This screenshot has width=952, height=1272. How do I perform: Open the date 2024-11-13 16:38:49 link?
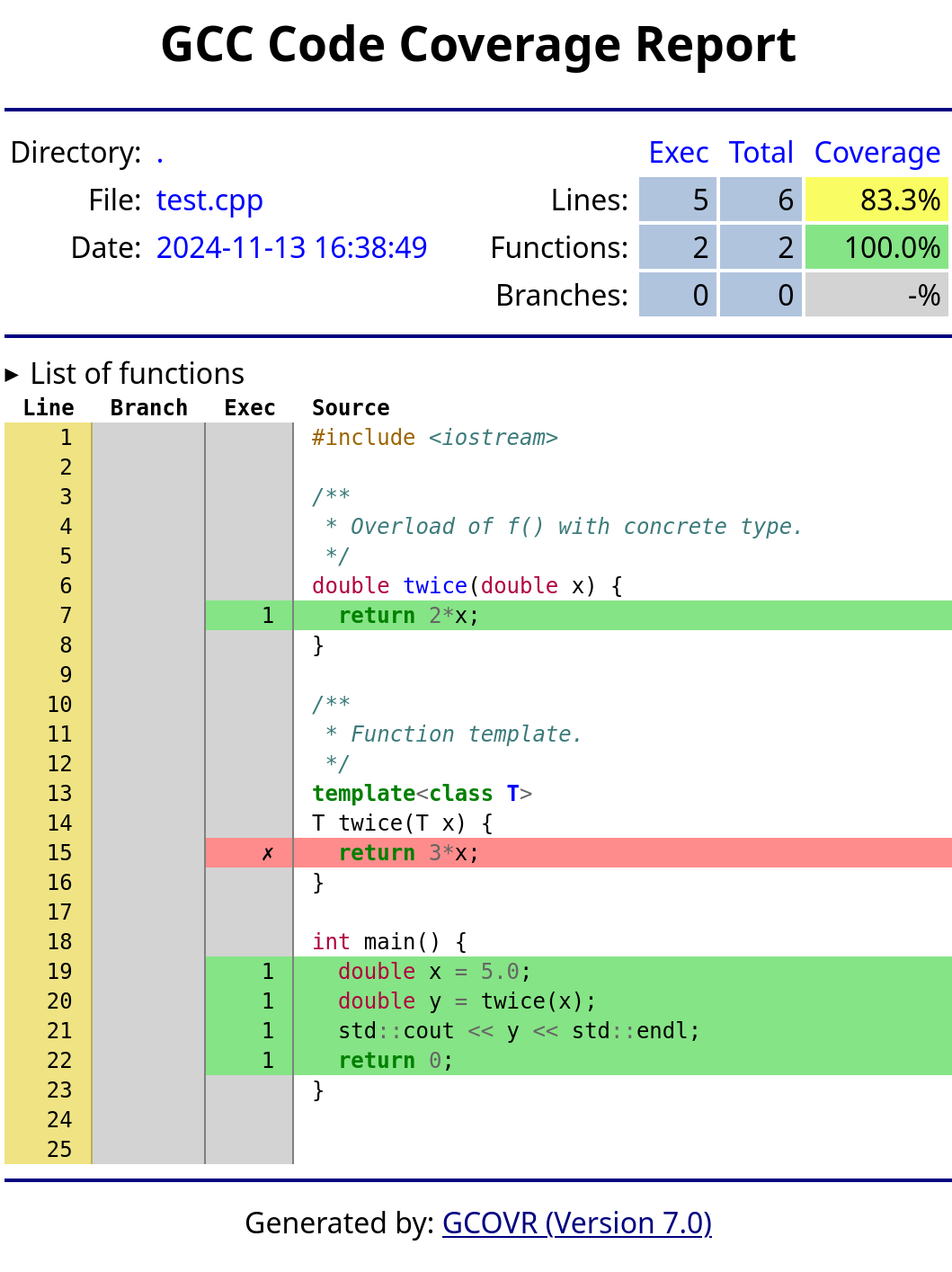pyautogui.click(x=291, y=247)
